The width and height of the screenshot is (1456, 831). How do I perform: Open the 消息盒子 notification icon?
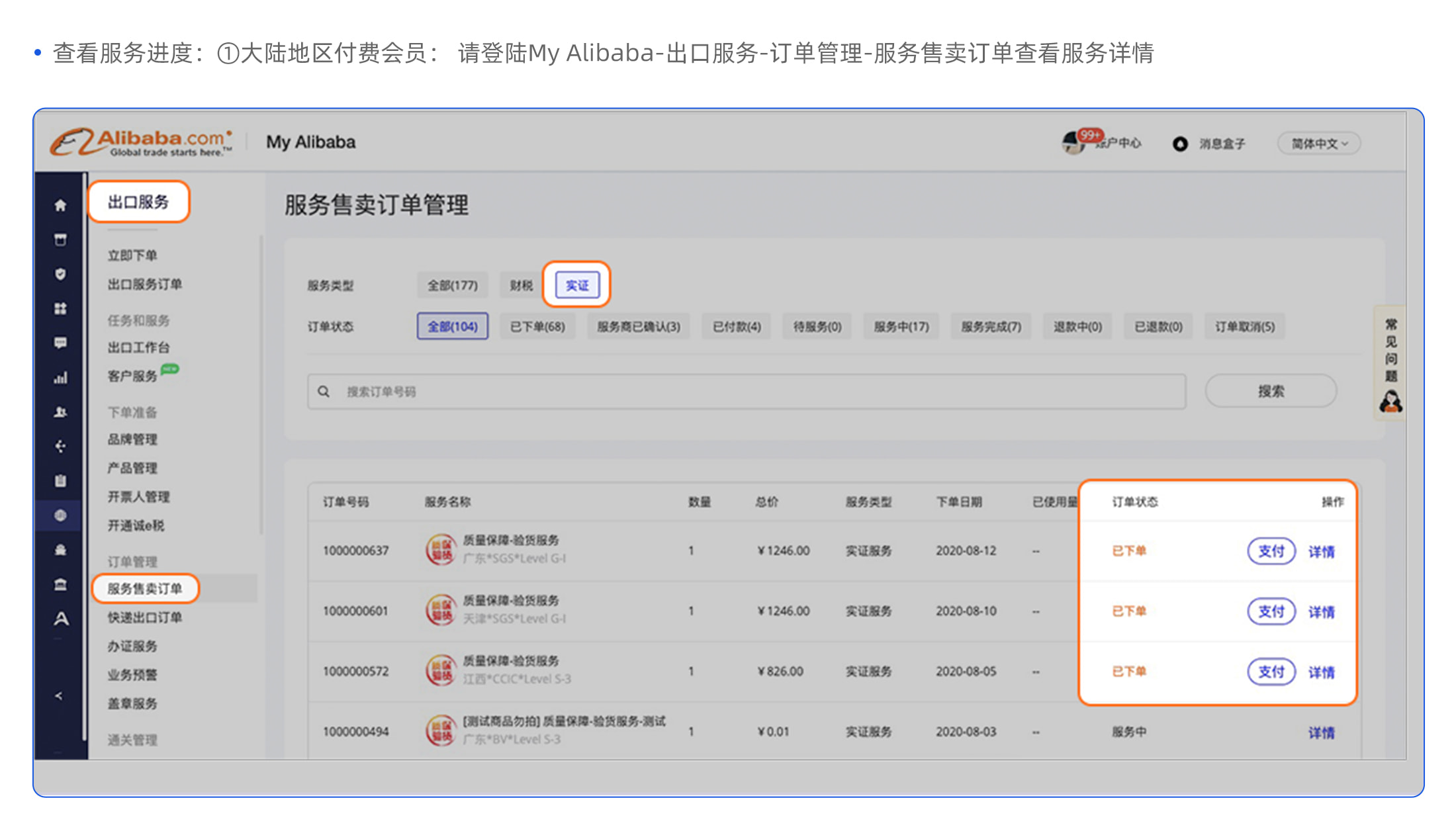1180,144
